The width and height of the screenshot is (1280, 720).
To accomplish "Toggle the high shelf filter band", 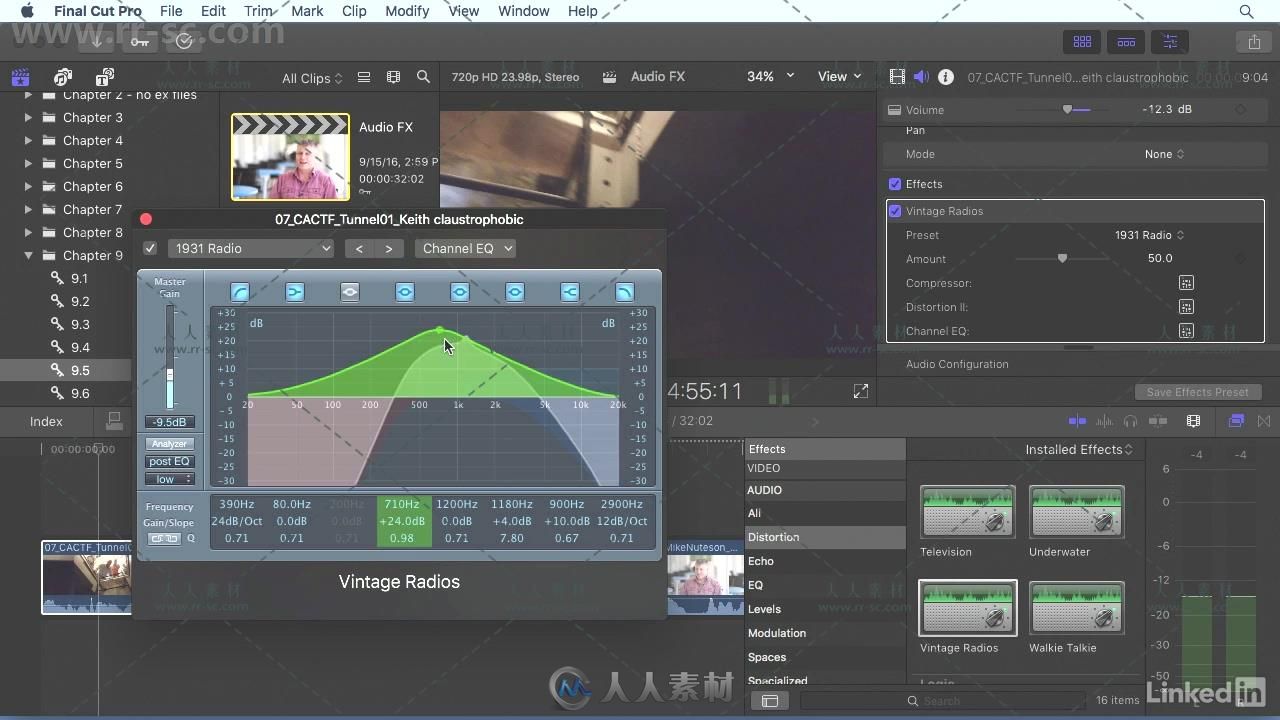I will point(570,292).
